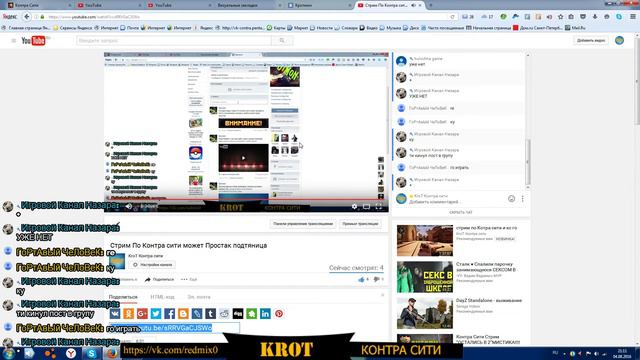This screenshot has width=640, height=360.
Task: Share the video on Google+
Action: (x=142, y=313)
